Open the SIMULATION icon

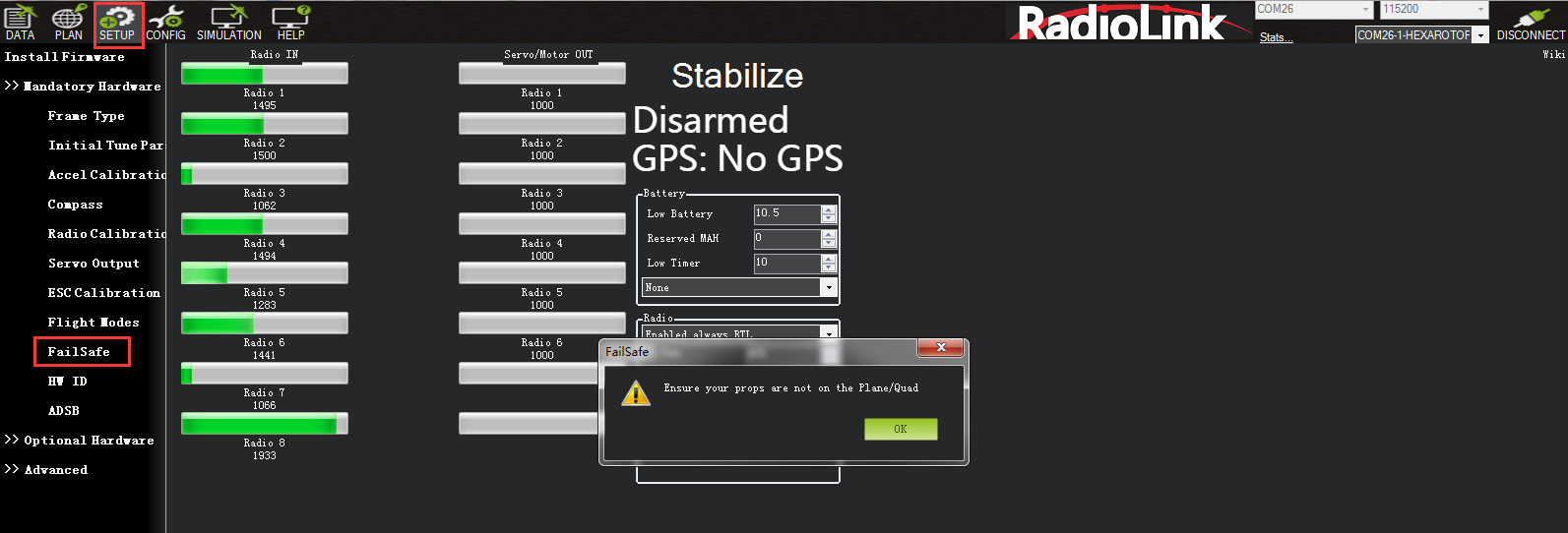click(228, 23)
